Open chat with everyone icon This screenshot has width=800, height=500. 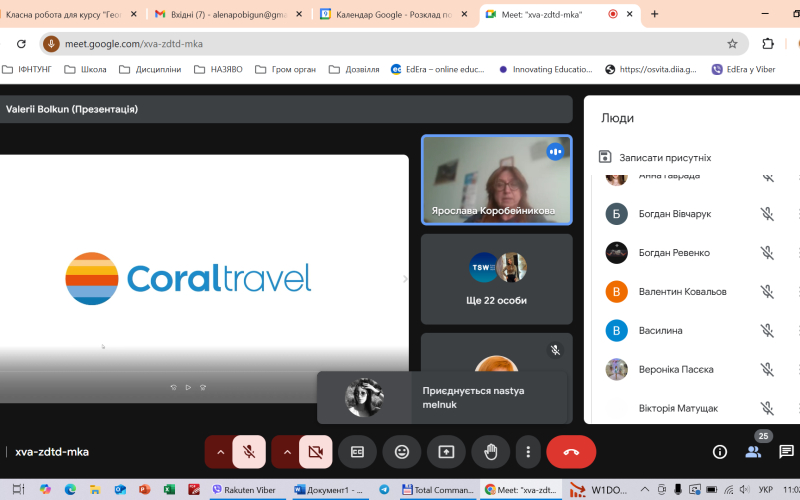click(786, 452)
